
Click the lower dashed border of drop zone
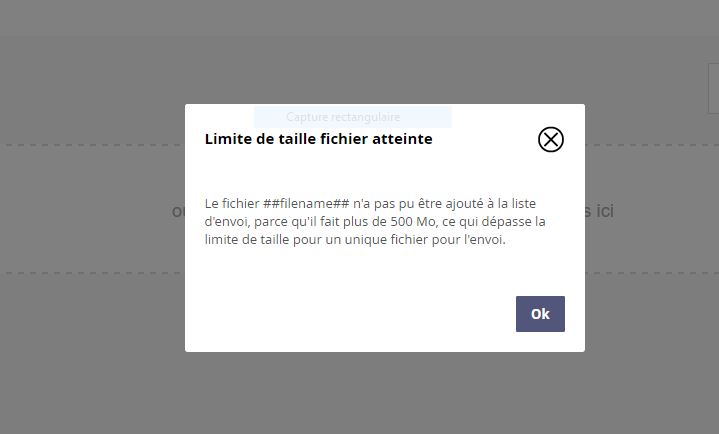(90, 273)
